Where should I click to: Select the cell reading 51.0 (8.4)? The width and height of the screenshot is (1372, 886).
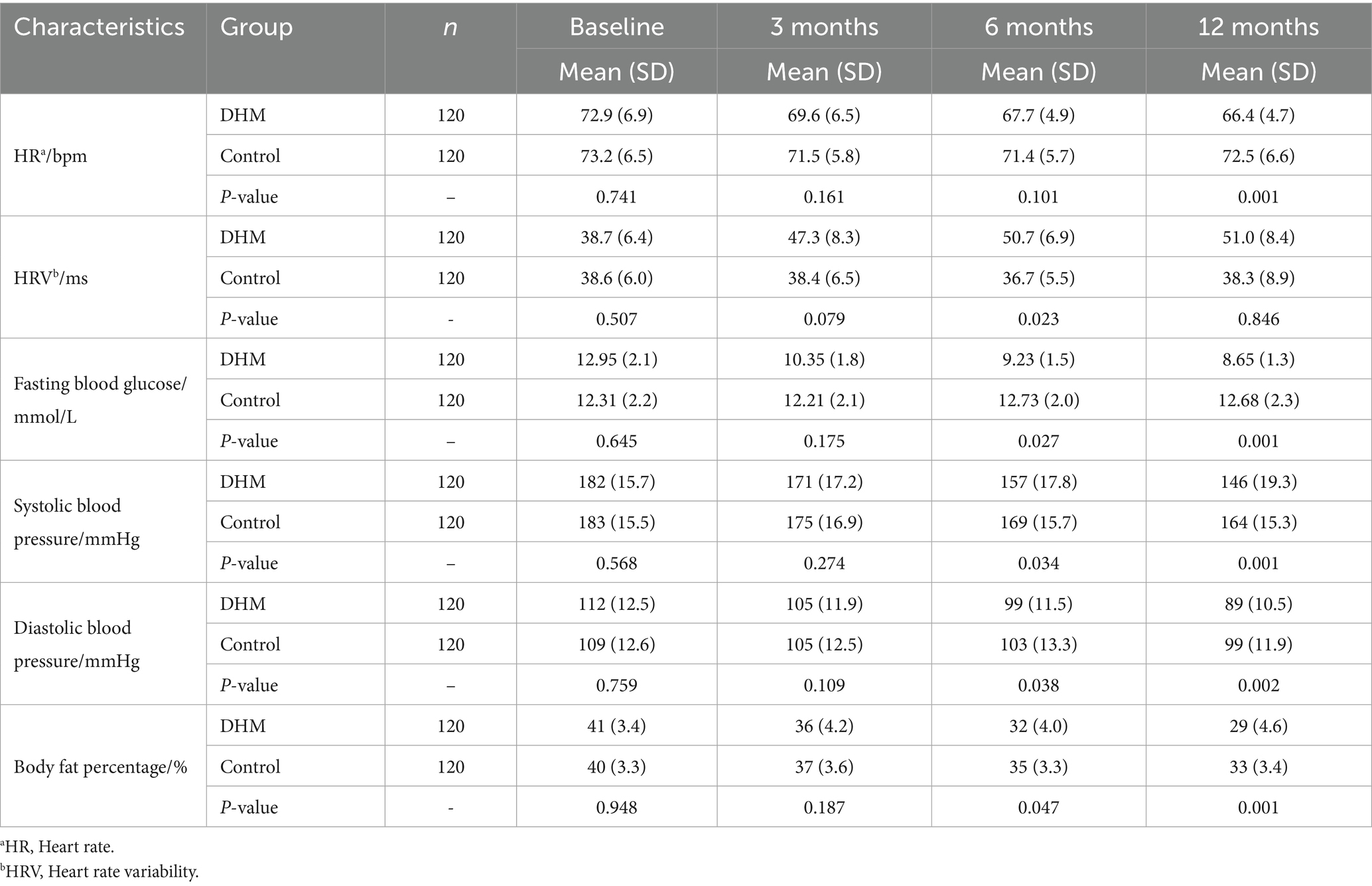(x=1258, y=237)
